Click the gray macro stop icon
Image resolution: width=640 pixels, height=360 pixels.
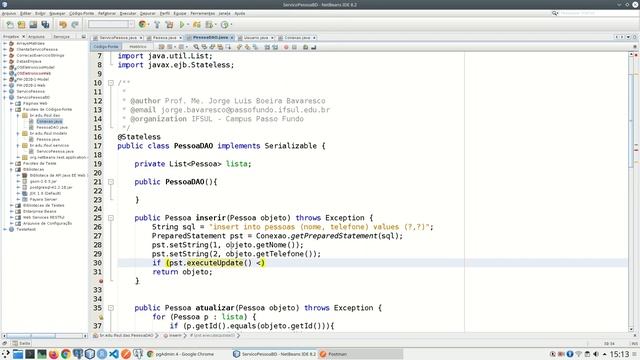294,47
